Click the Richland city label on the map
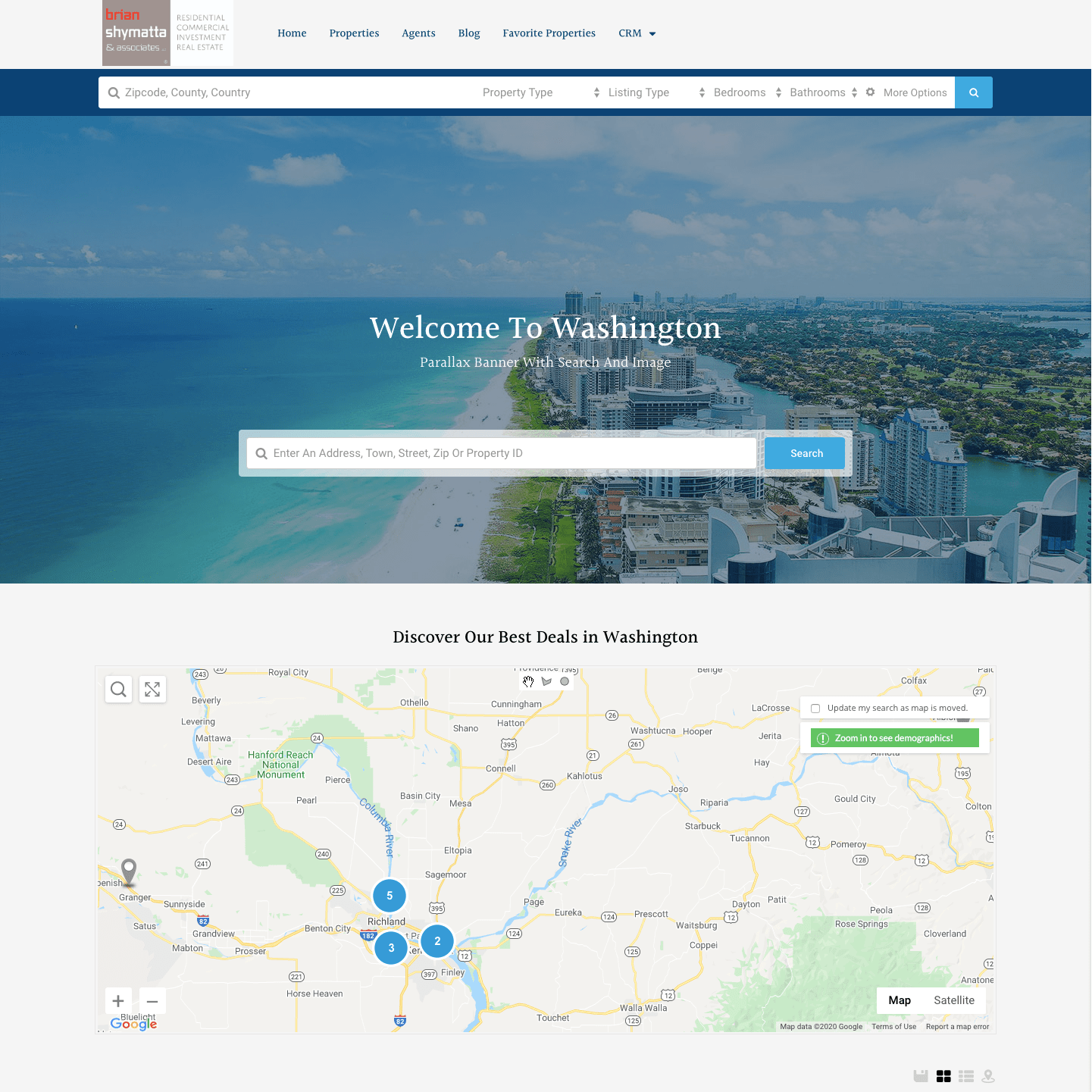 (386, 921)
